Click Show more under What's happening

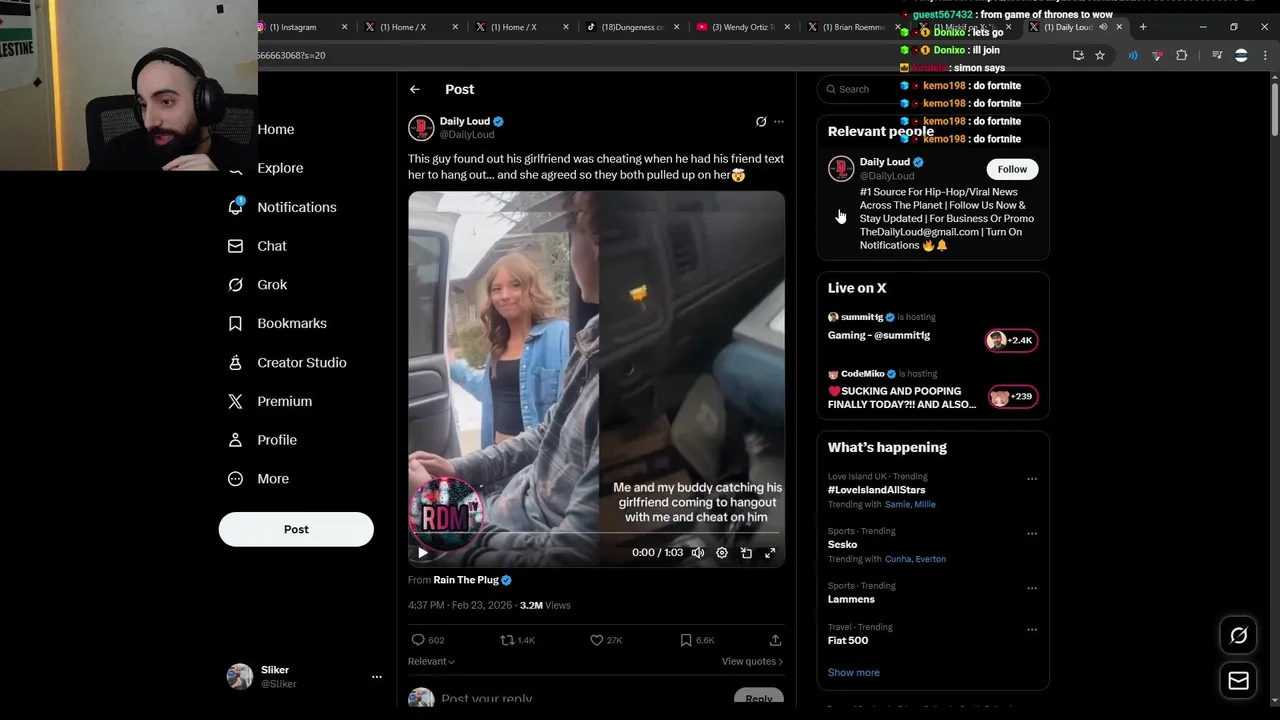point(853,672)
